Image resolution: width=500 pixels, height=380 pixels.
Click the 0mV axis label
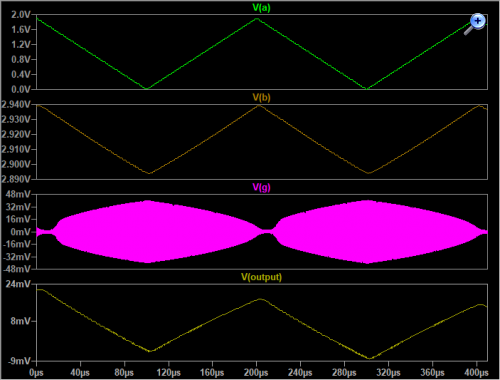20,232
